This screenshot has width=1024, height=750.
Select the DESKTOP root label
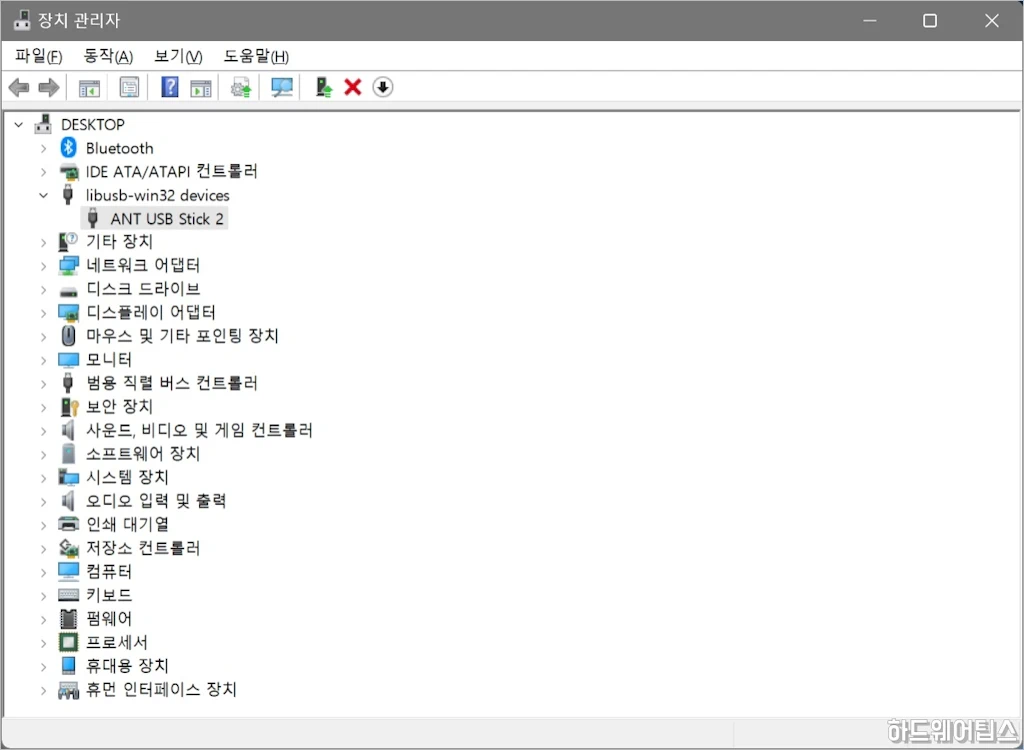[93, 124]
